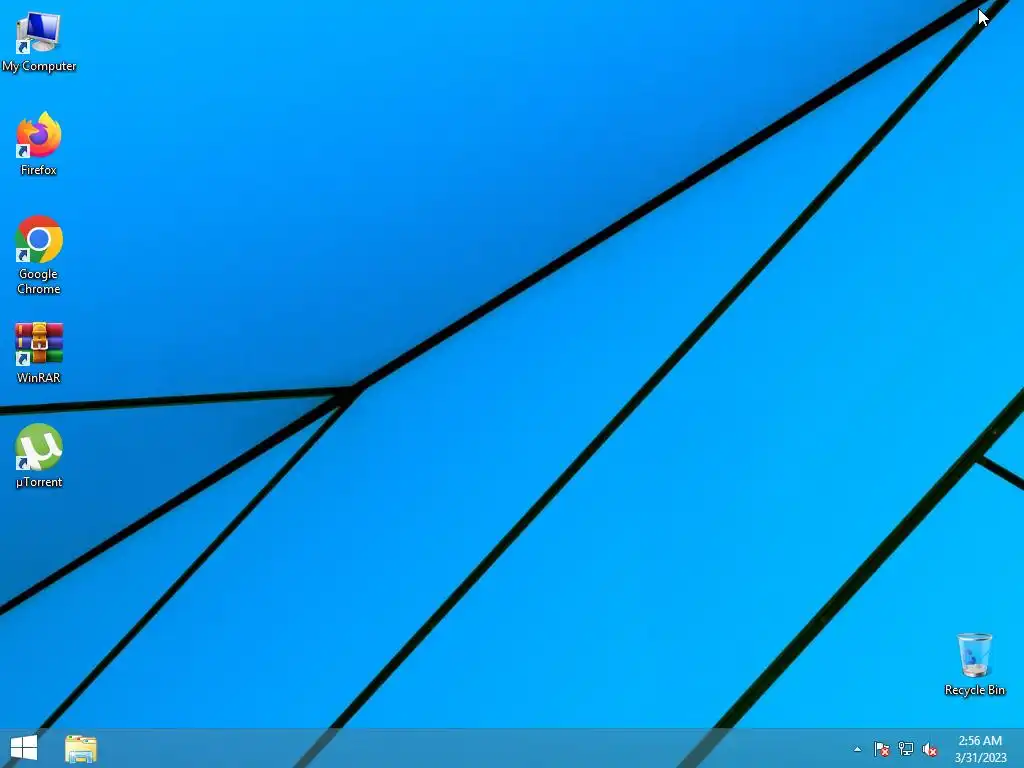Open the Windows Start menu
Image resolution: width=1024 pixels, height=768 pixels.
point(24,748)
